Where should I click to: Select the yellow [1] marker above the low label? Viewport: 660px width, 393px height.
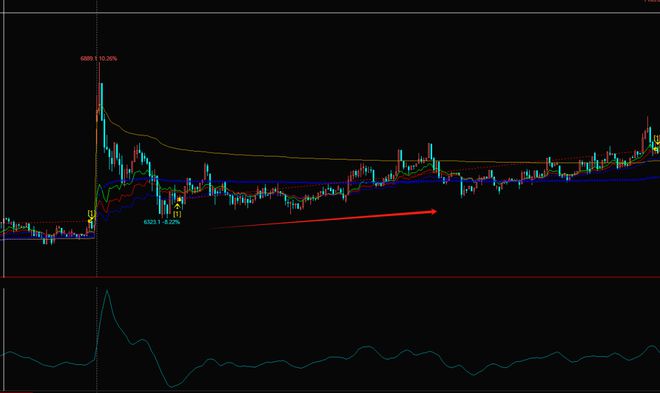click(177, 214)
